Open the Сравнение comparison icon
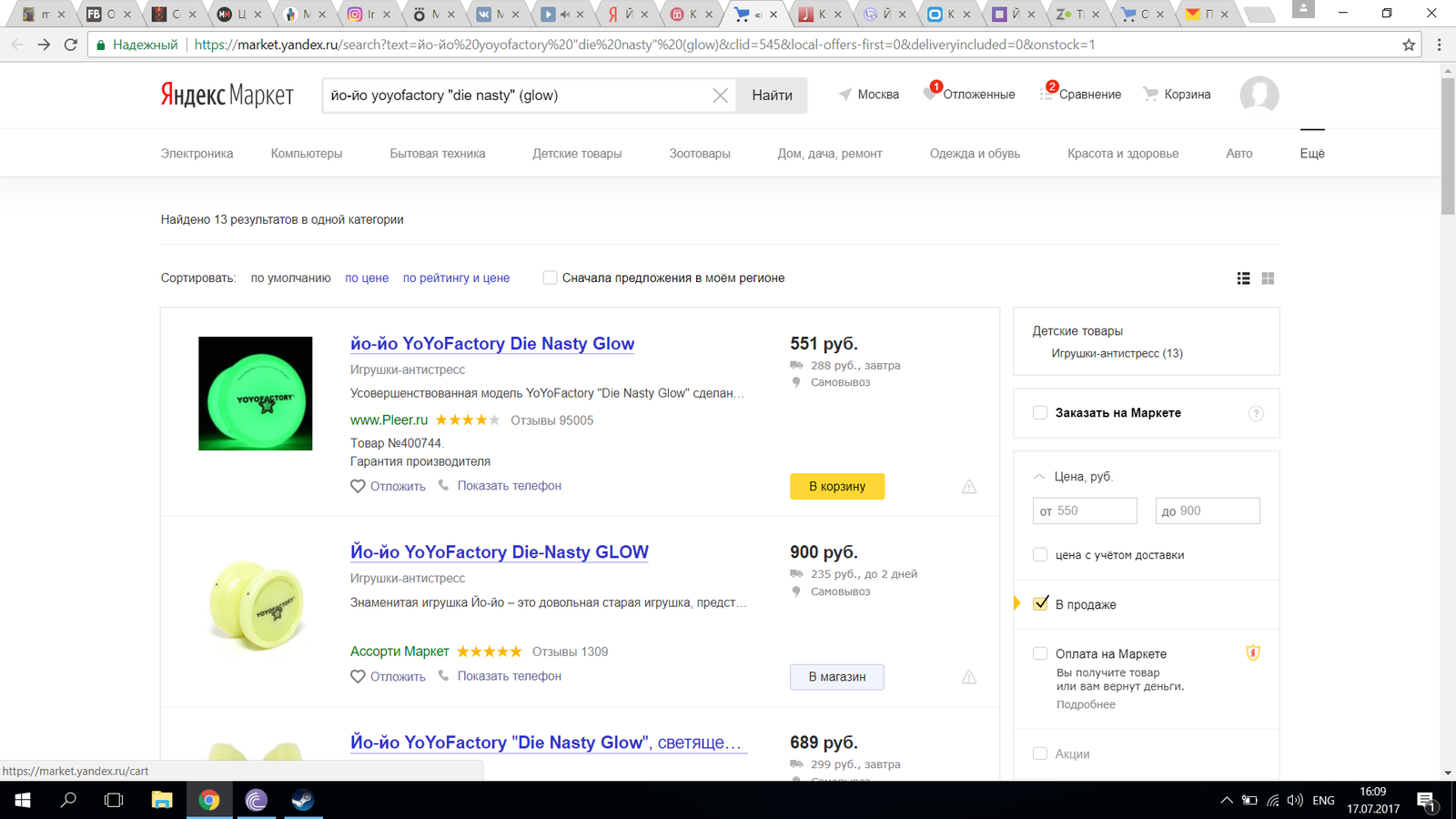Viewport: 1456px width, 819px height. pyautogui.click(x=1048, y=93)
